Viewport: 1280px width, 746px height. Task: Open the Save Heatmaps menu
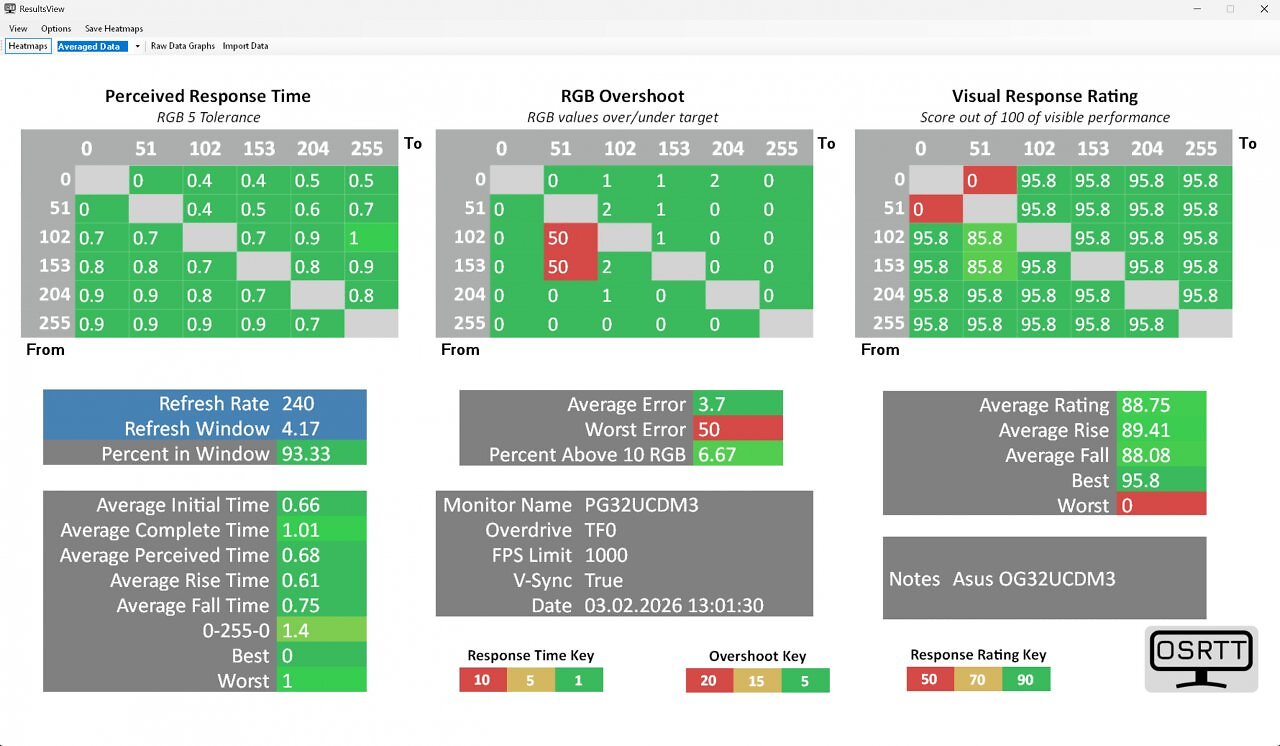(114, 29)
